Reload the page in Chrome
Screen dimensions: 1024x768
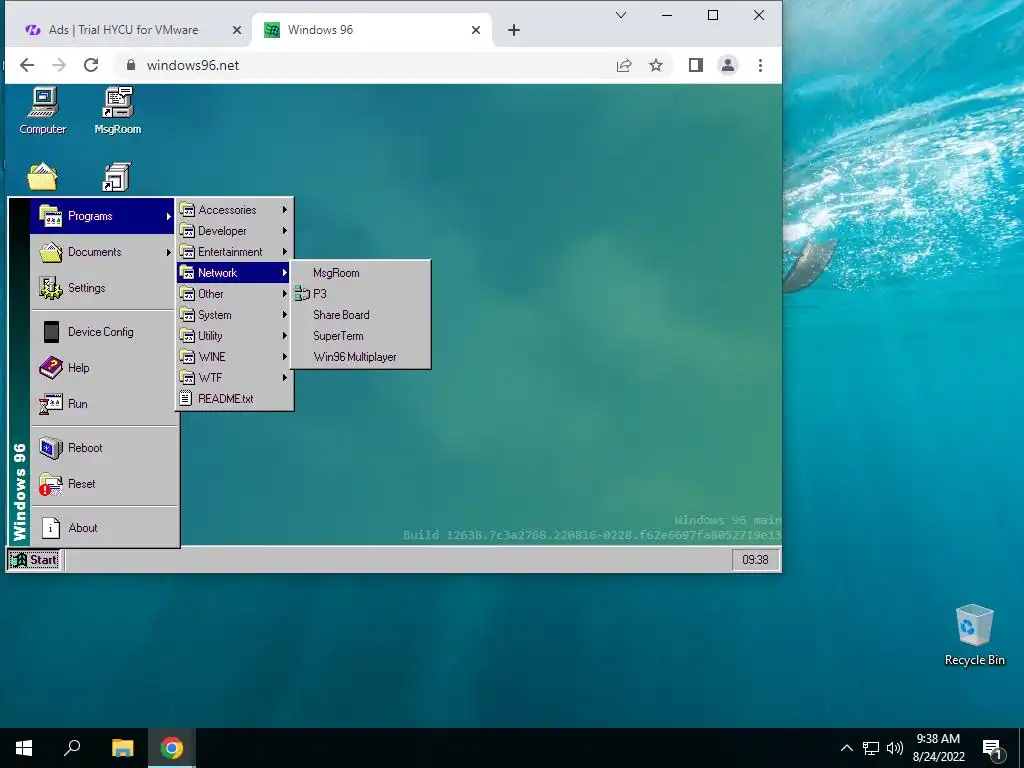click(x=91, y=65)
